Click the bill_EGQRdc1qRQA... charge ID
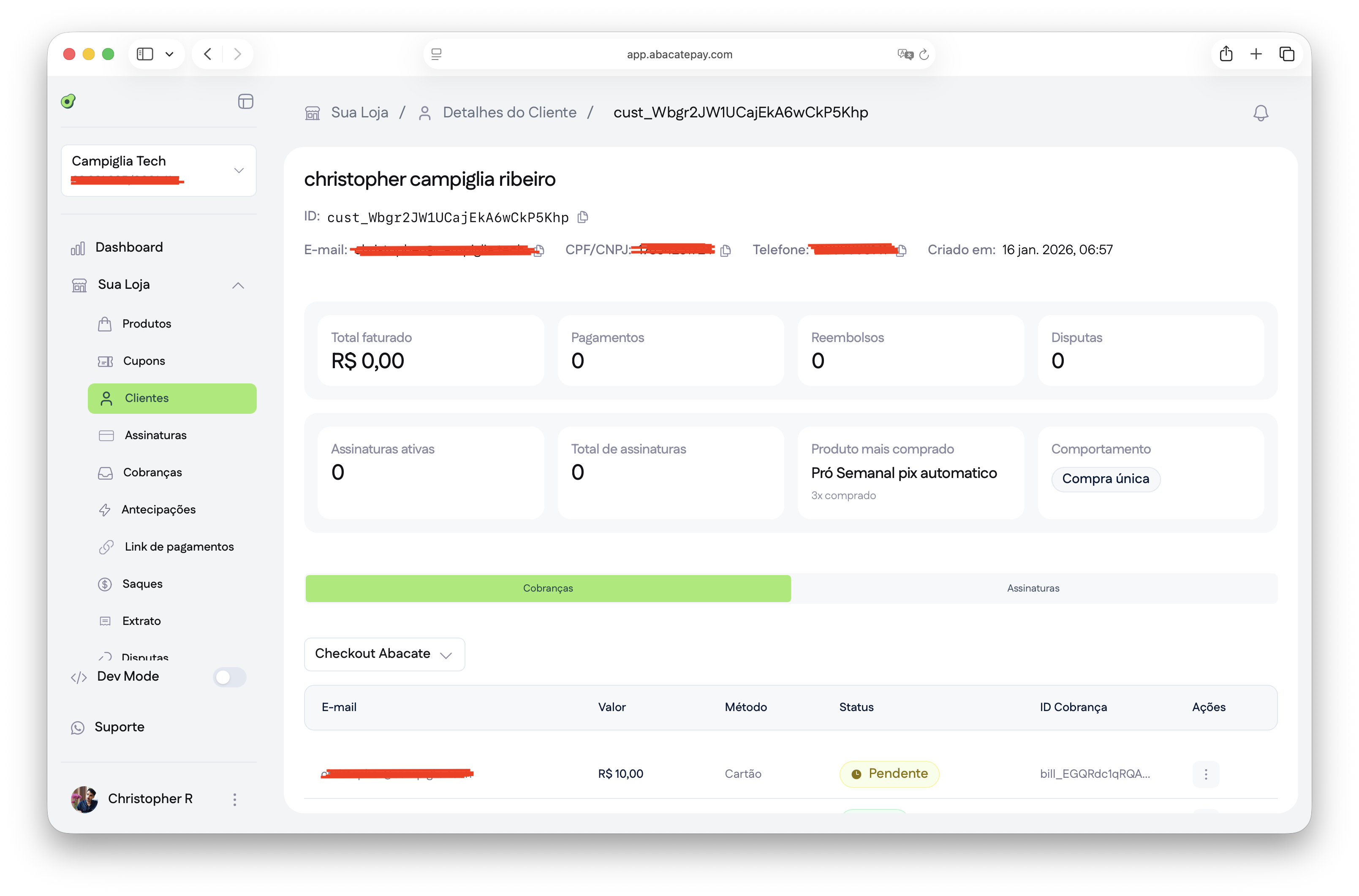The width and height of the screenshot is (1359, 896). point(1095,774)
